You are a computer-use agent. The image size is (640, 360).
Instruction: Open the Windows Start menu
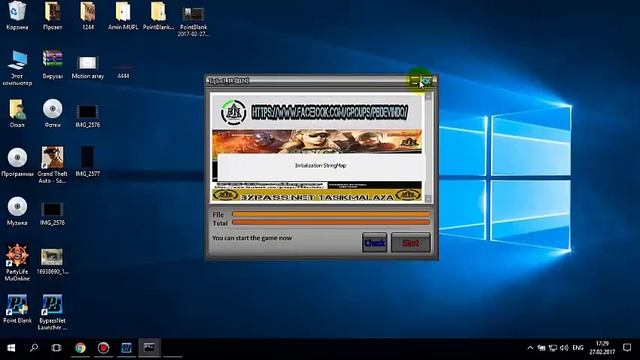pyautogui.click(x=11, y=348)
